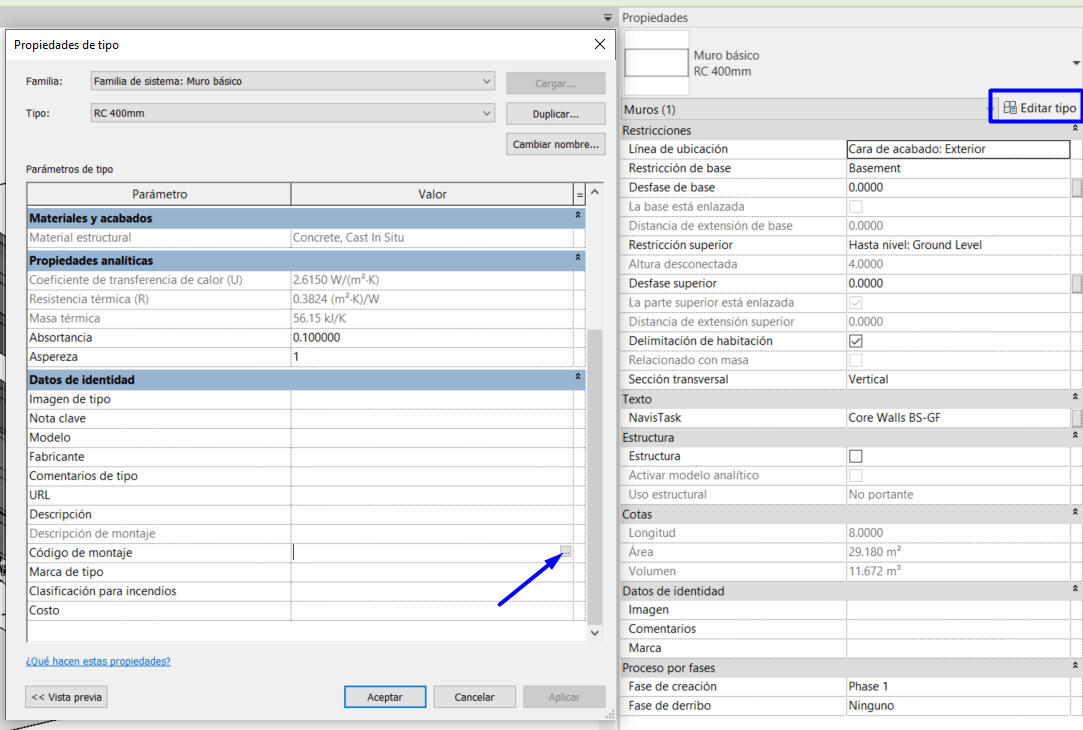1083x730 pixels.
Task: Click the Cancelar button
Action: pyautogui.click(x=474, y=697)
